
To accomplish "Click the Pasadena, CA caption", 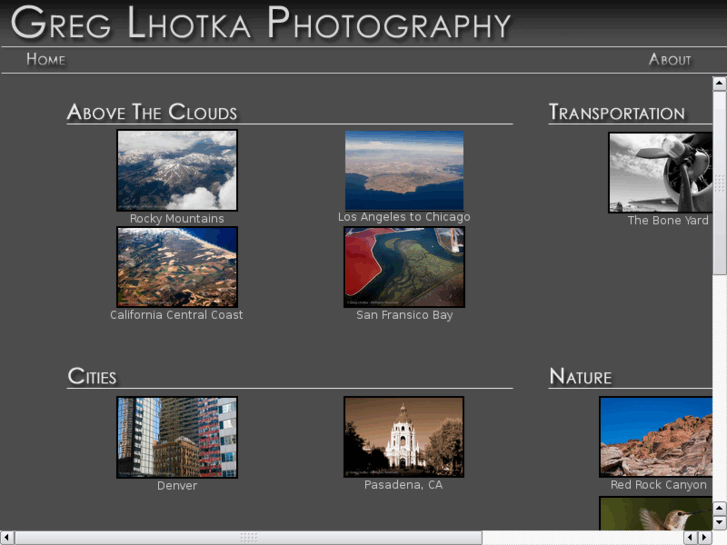I will pyautogui.click(x=403, y=485).
